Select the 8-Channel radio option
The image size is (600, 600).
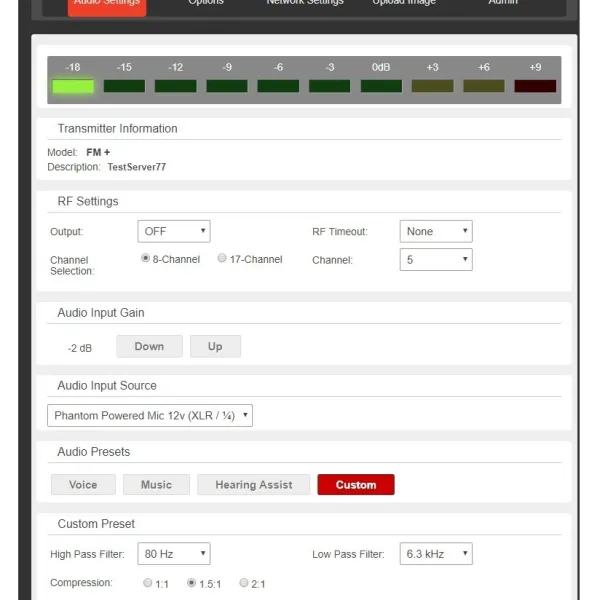[146, 259]
